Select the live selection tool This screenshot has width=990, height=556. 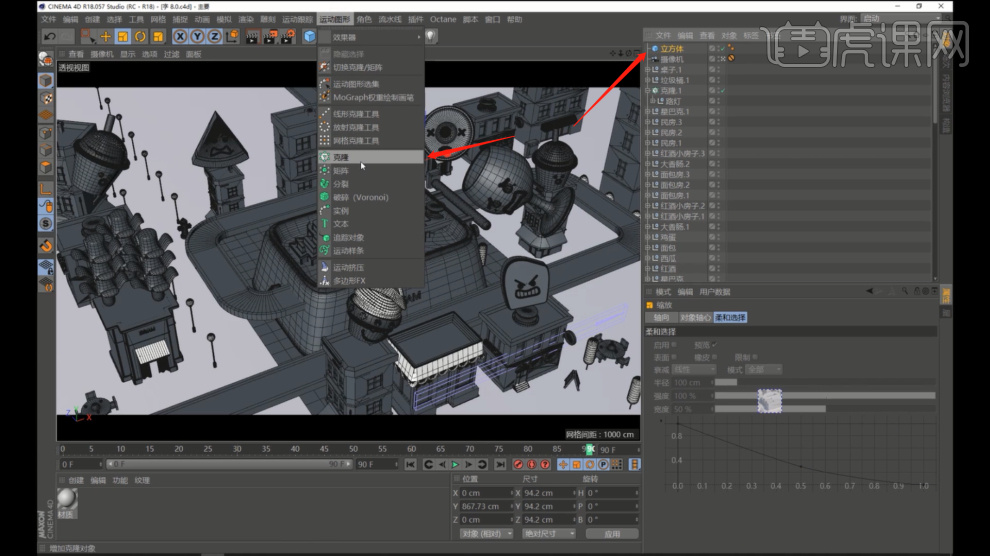pyautogui.click(x=87, y=37)
